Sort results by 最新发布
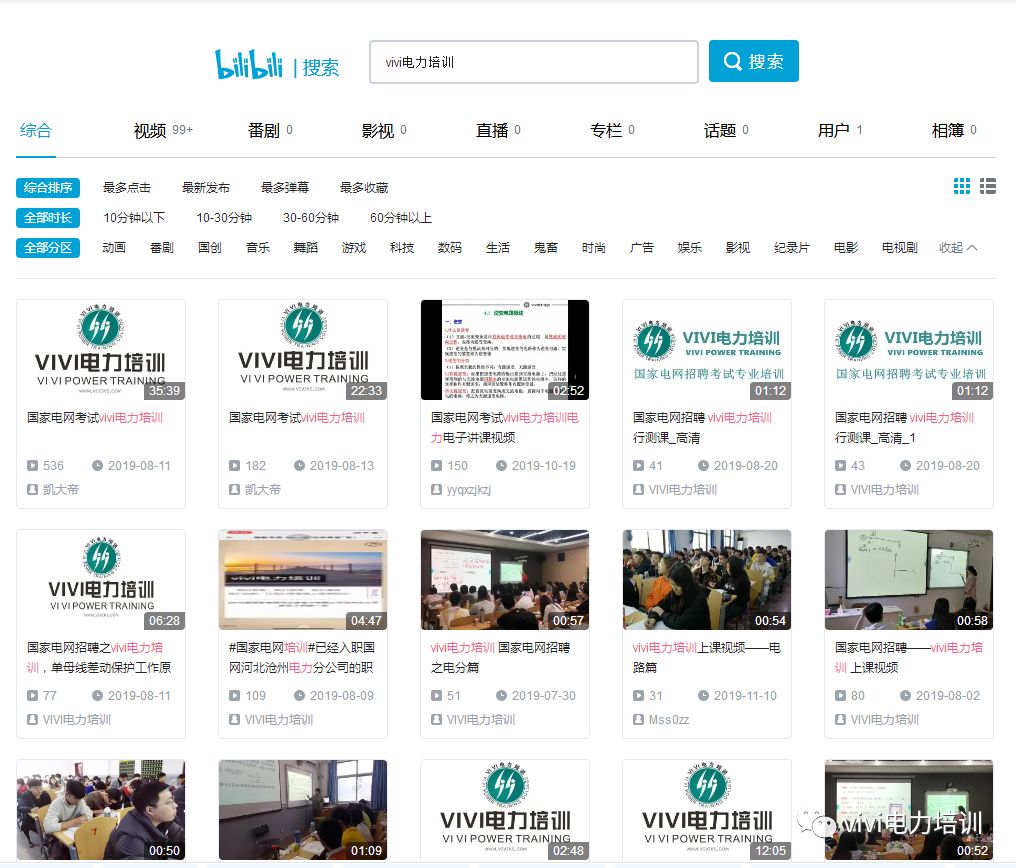The height and width of the screenshot is (868, 1016). pos(206,188)
